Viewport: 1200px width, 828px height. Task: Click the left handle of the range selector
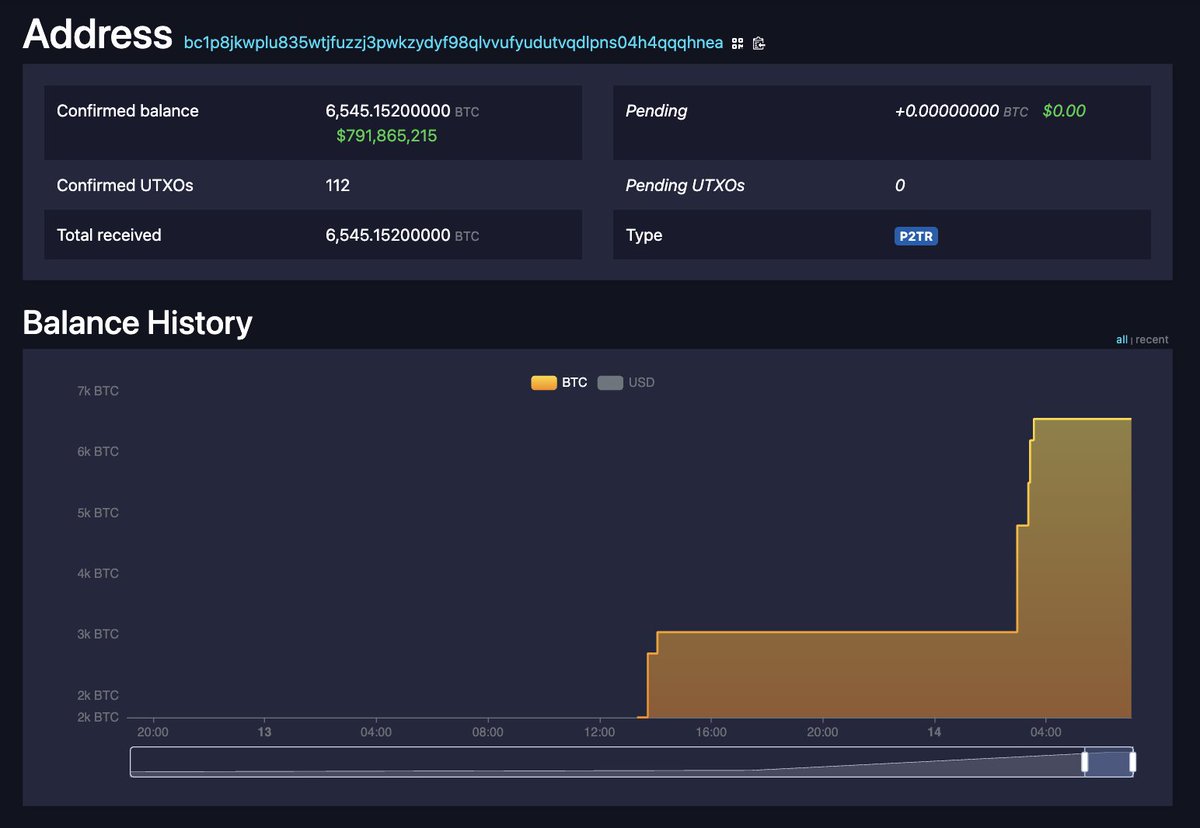pyautogui.click(x=1086, y=761)
